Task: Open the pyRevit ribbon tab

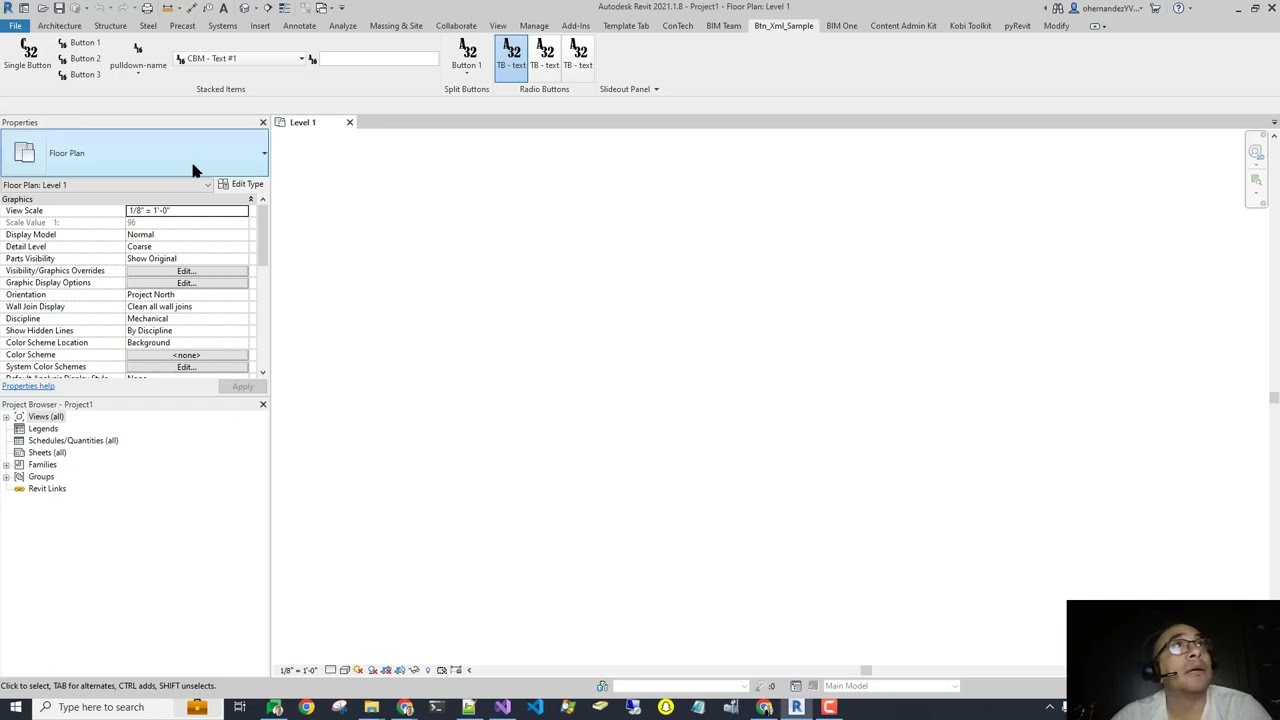Action: [x=1017, y=26]
